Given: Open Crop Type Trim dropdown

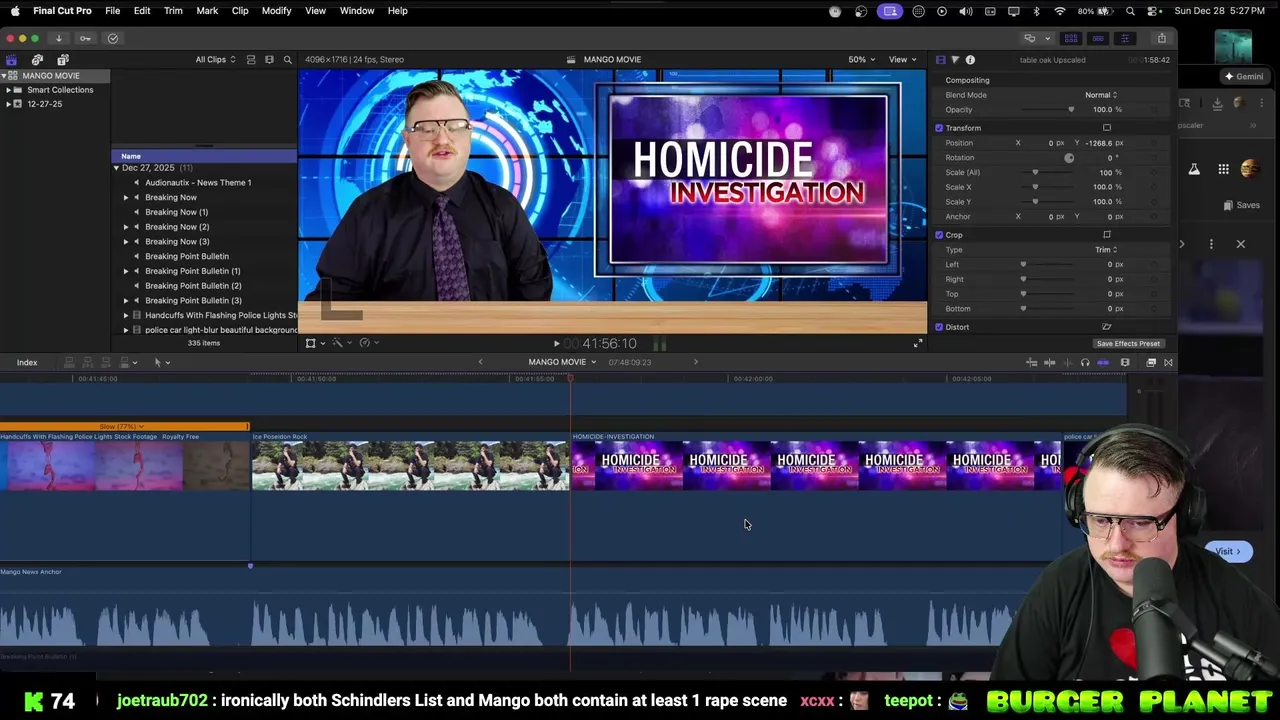Looking at the screenshot, I should point(1106,250).
